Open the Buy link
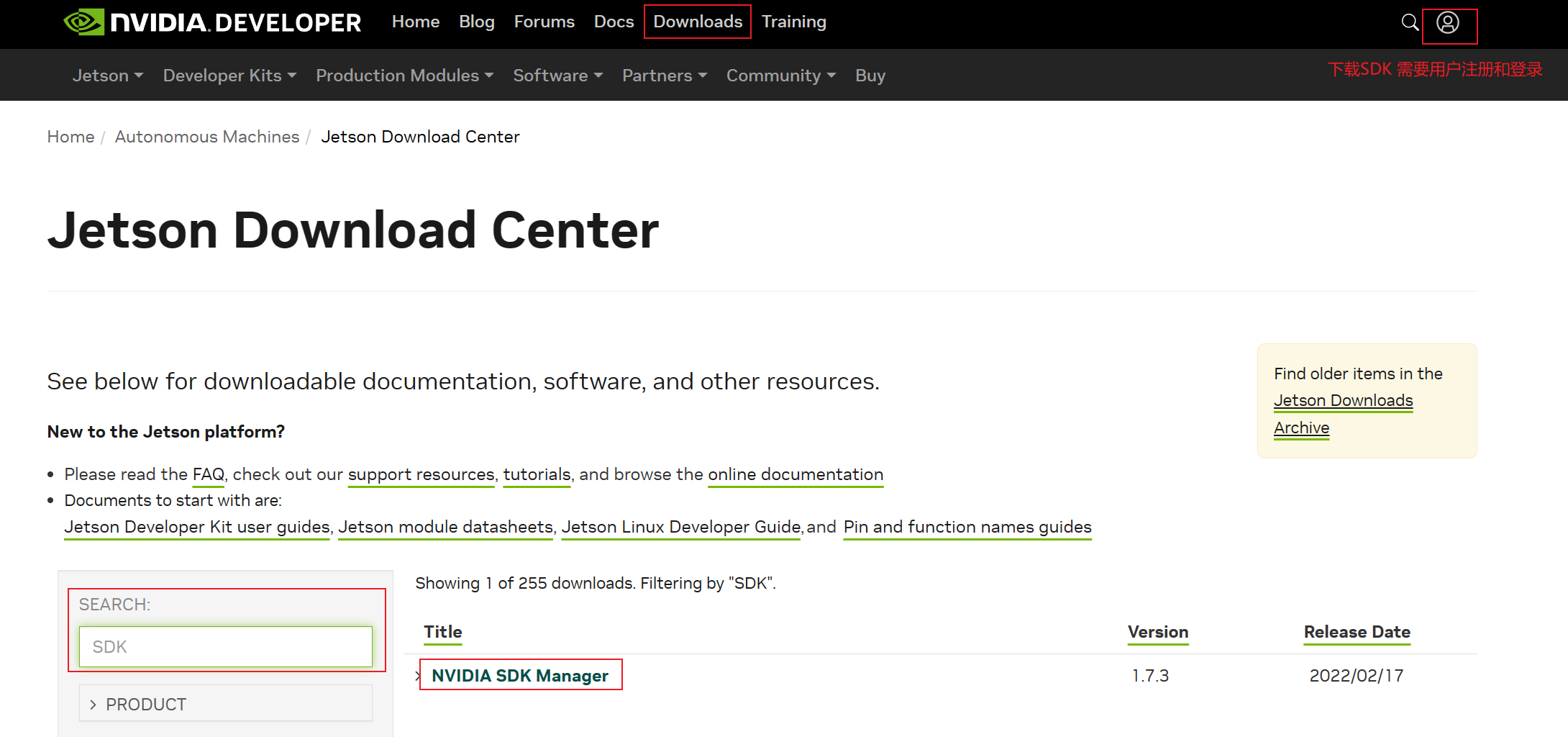 coord(870,76)
